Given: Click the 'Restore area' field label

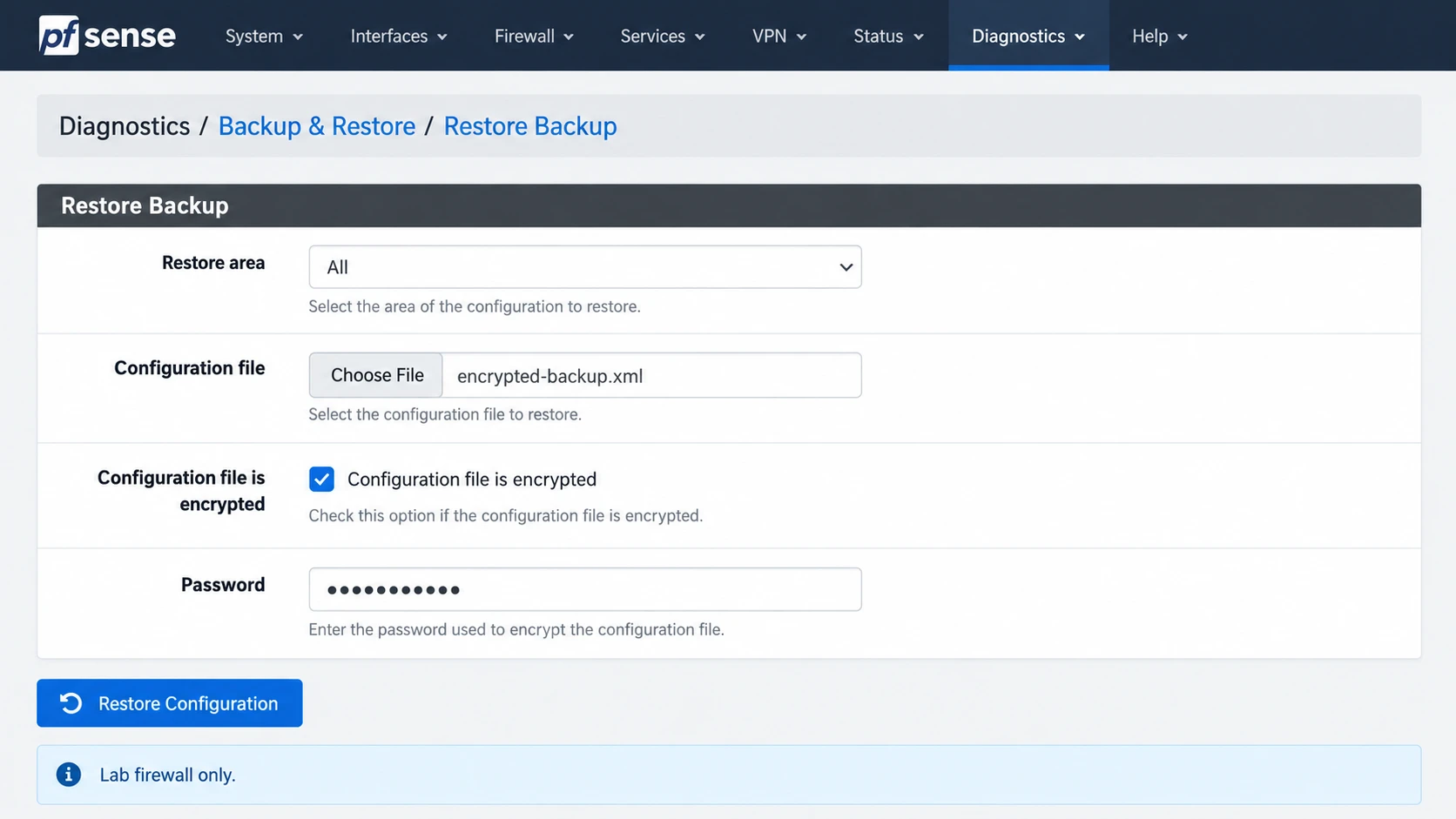Looking at the screenshot, I should pyautogui.click(x=213, y=263).
